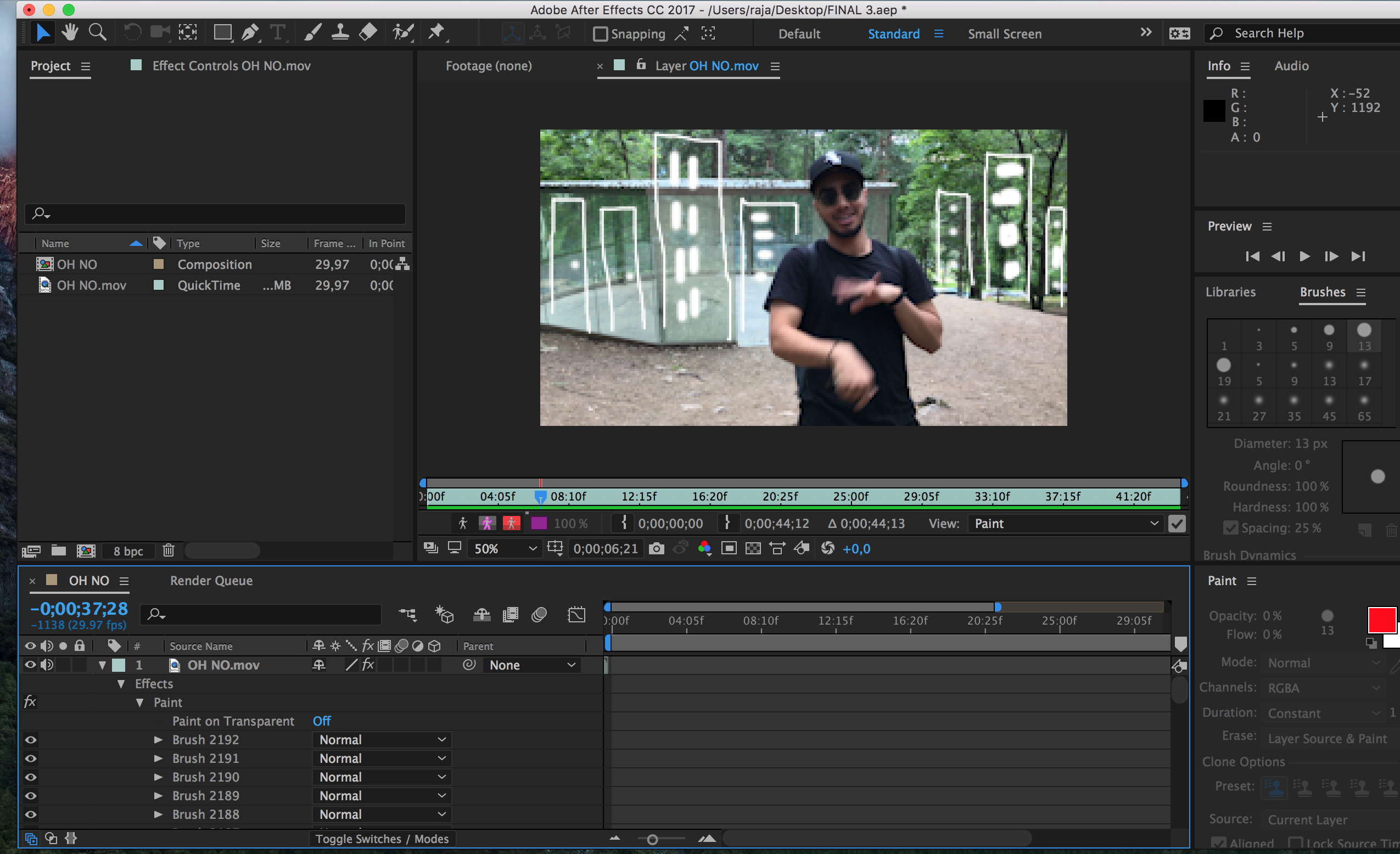Open the Audio panel tab
The image size is (1400, 854).
pyautogui.click(x=1291, y=66)
